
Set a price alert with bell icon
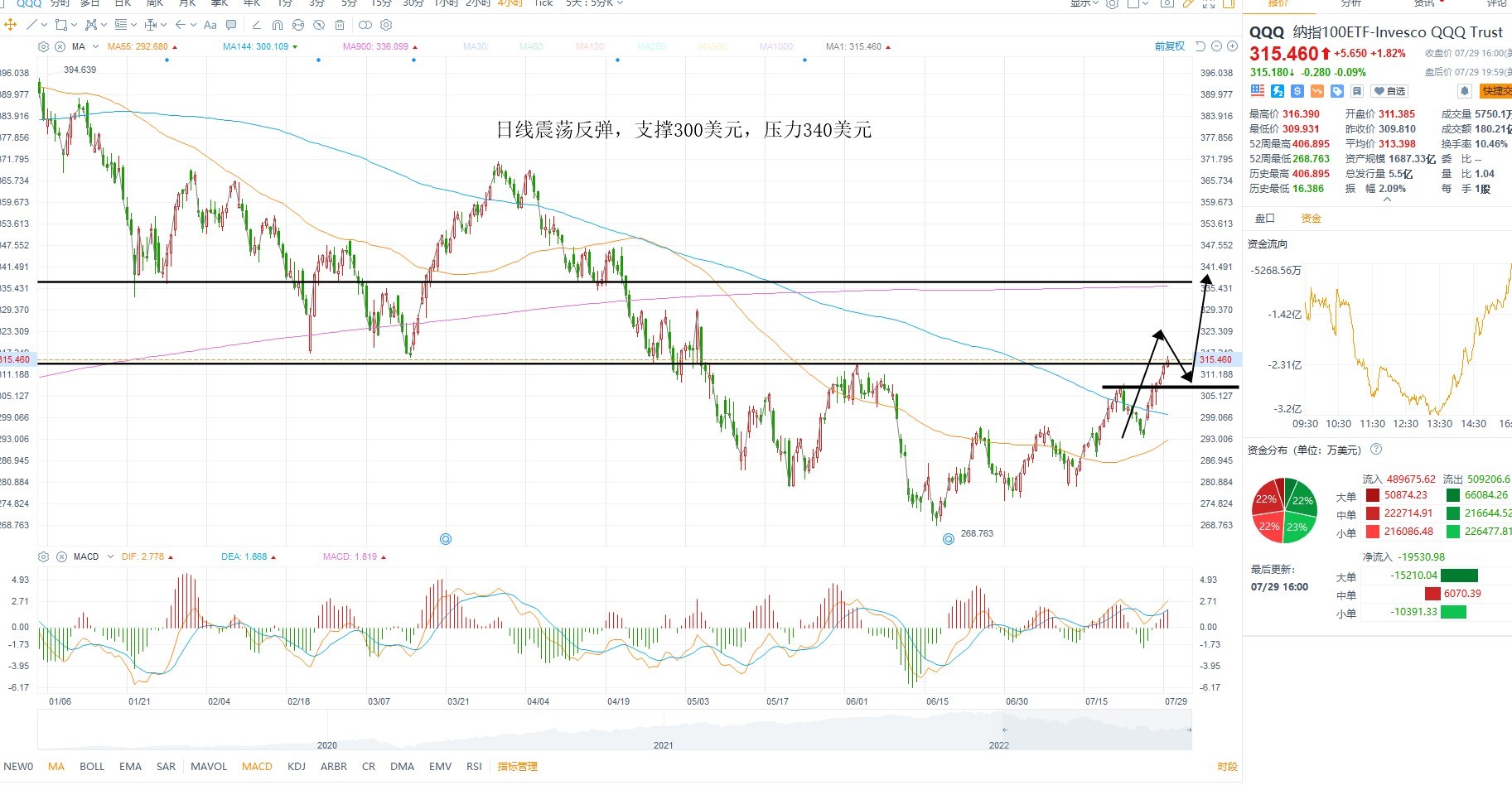pyautogui.click(x=1464, y=91)
